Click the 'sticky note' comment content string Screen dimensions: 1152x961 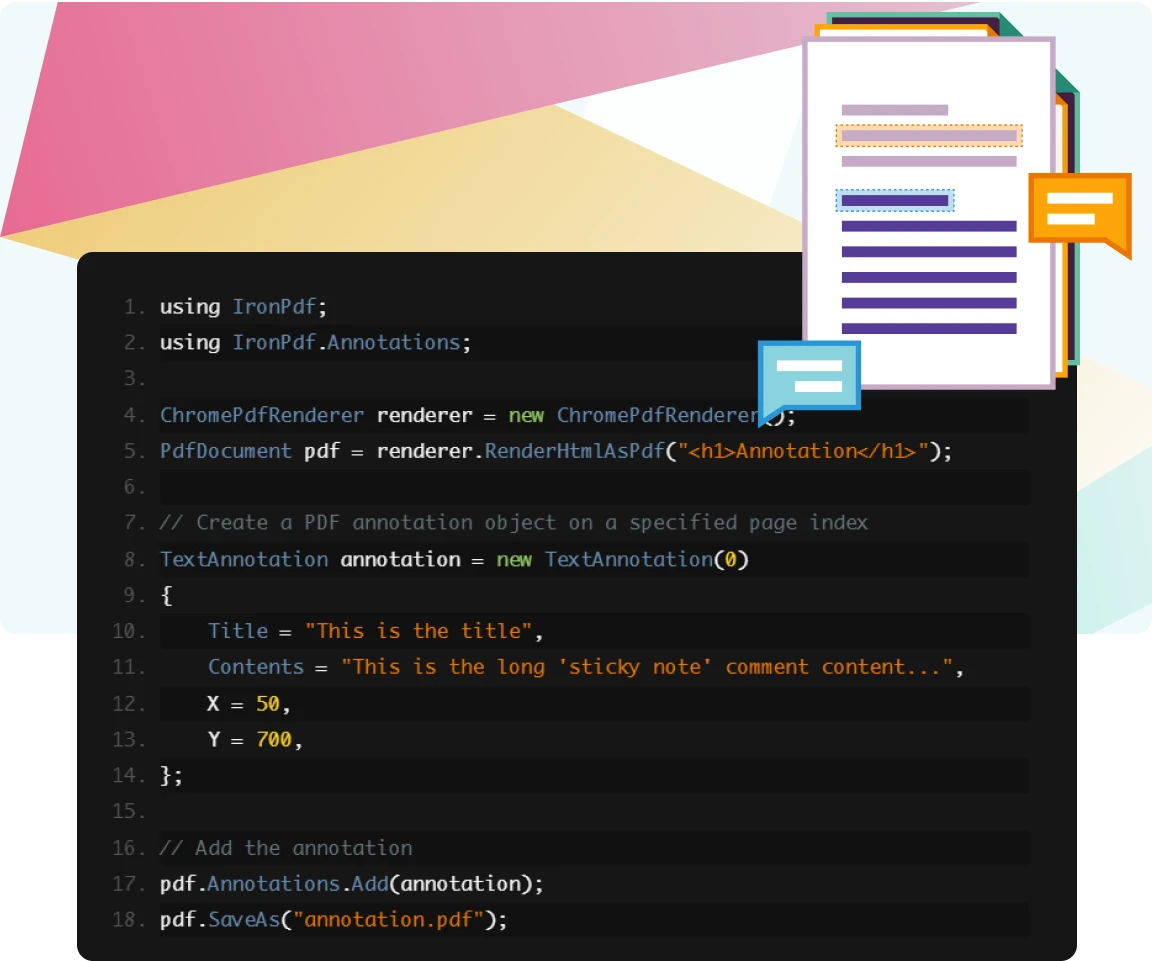tap(647, 667)
